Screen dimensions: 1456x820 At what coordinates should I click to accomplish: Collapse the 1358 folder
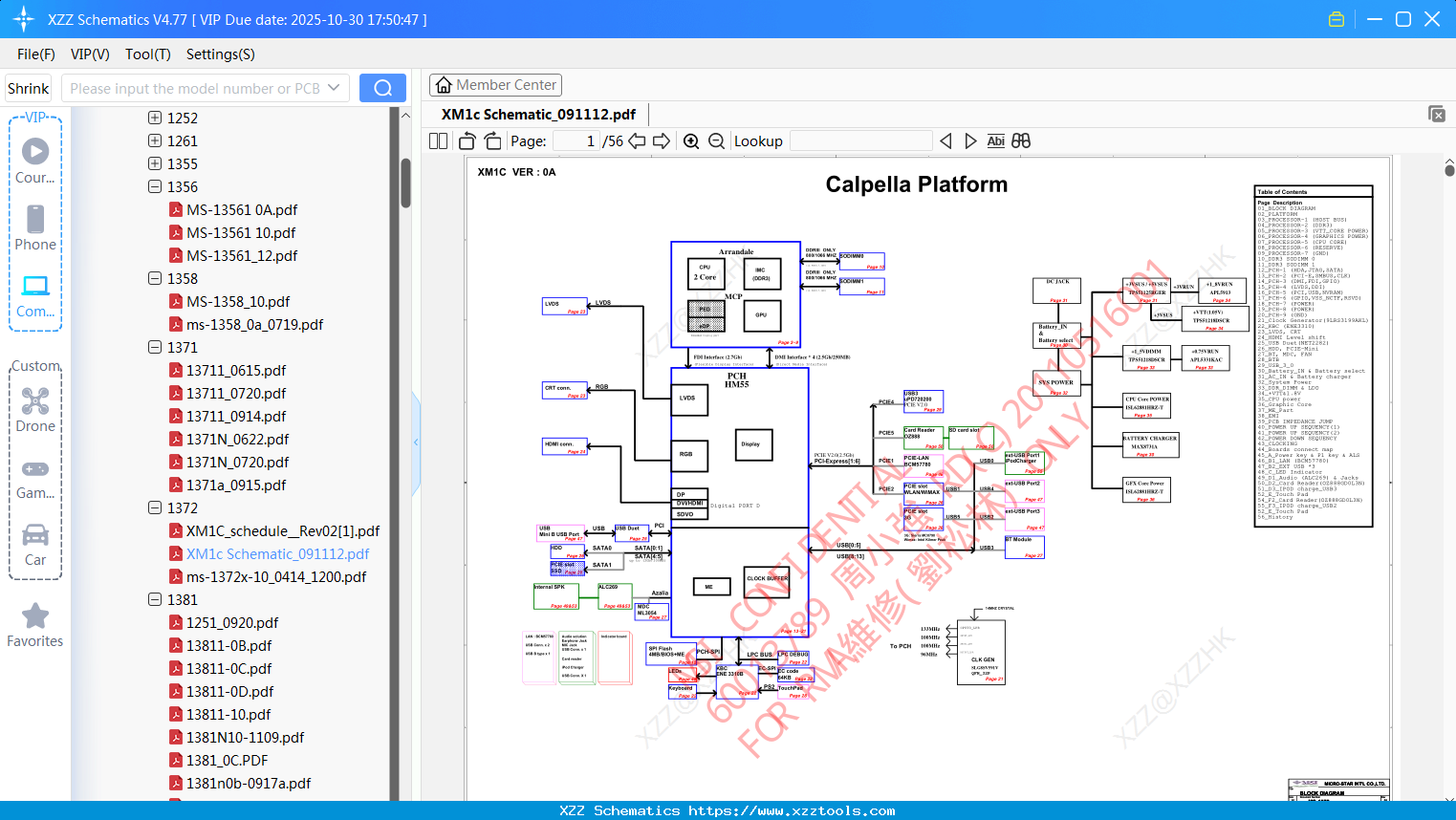pyautogui.click(x=155, y=278)
